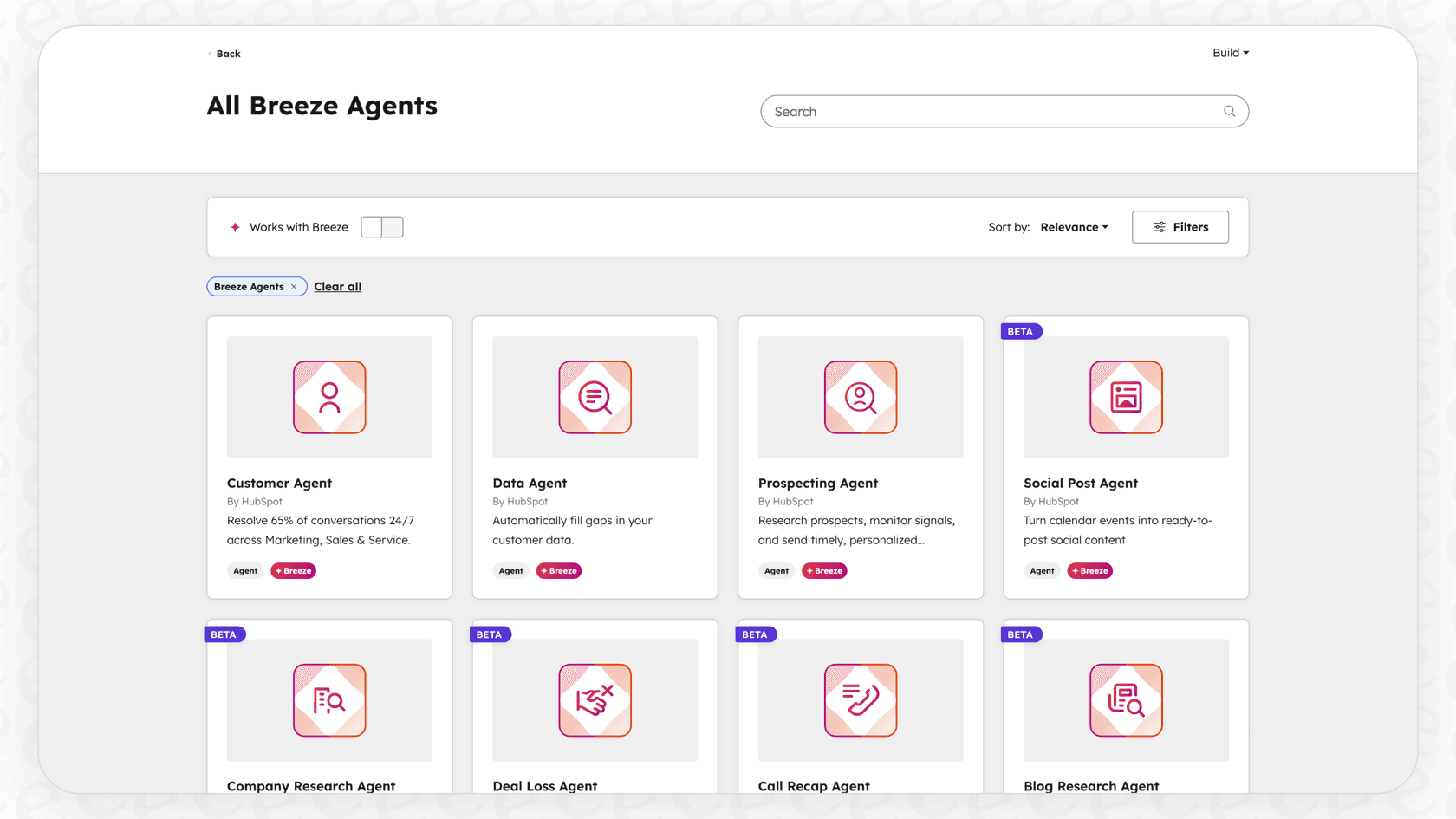Click the Data Agent magnifying glass icon

pyautogui.click(x=595, y=397)
